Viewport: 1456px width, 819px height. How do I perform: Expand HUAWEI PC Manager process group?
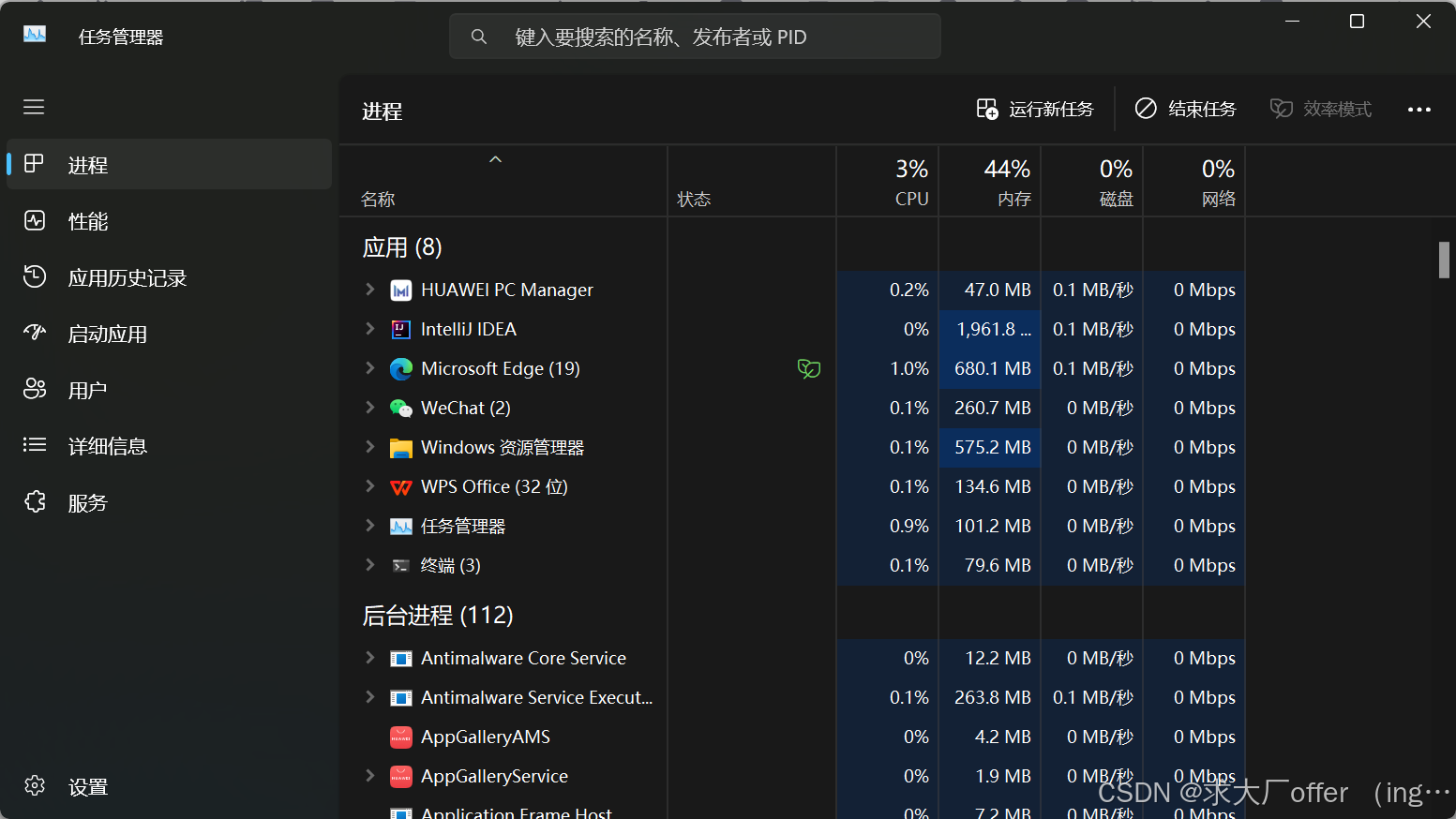[x=369, y=290]
